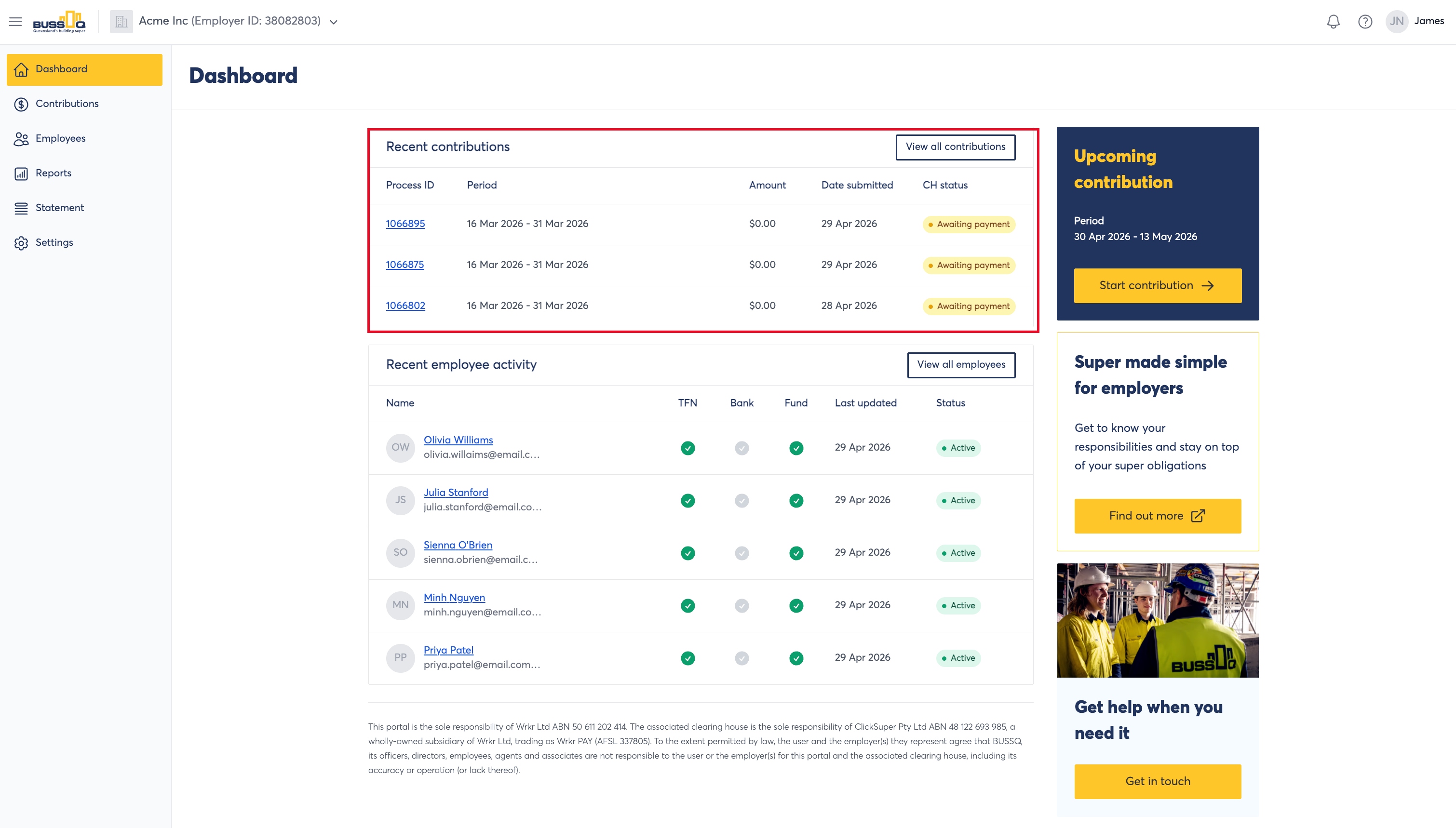Open Julia Stanford employee profile
The image size is (1456, 828).
(456, 493)
